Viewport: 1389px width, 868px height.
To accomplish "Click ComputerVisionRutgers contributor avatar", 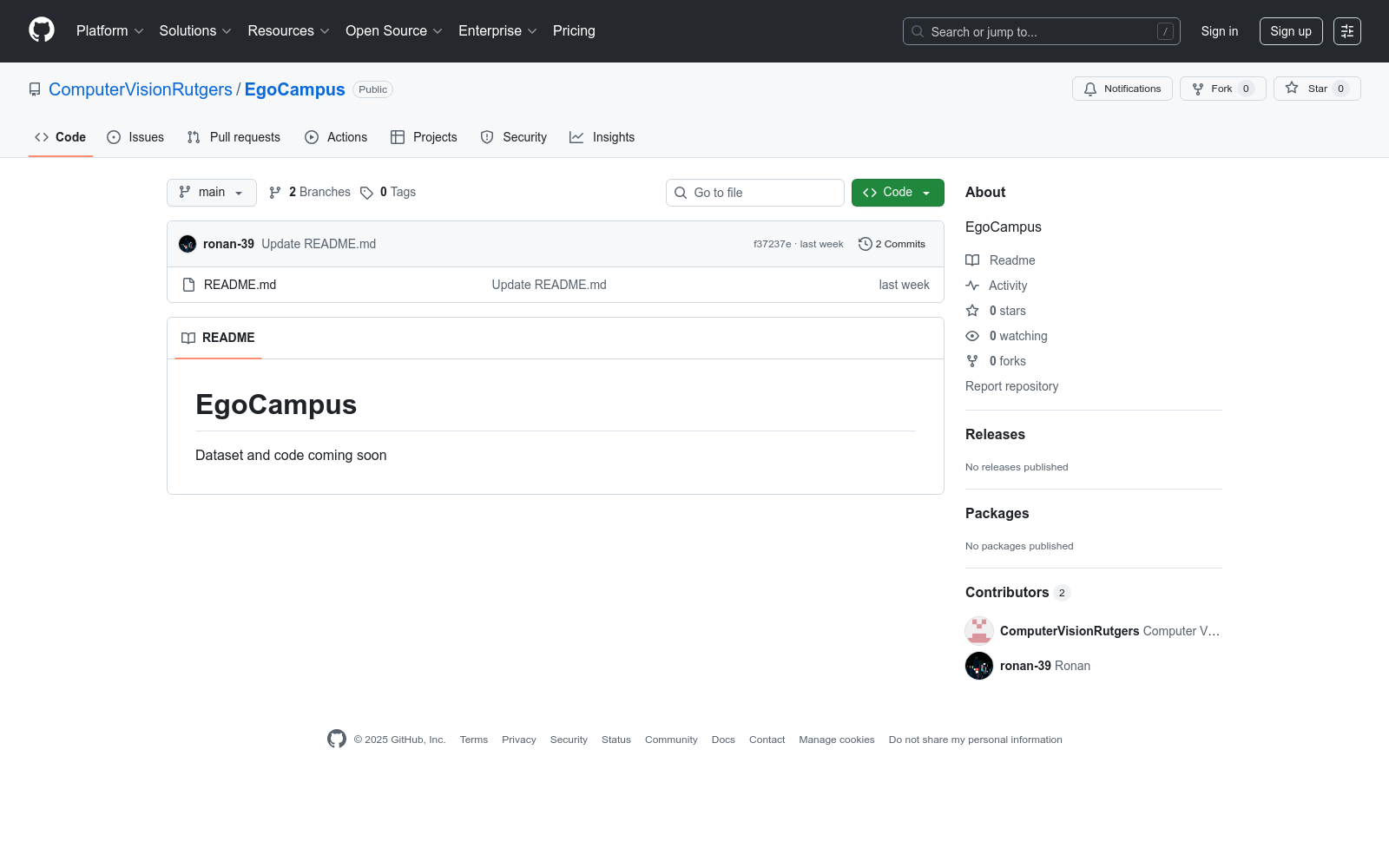I will click(979, 631).
